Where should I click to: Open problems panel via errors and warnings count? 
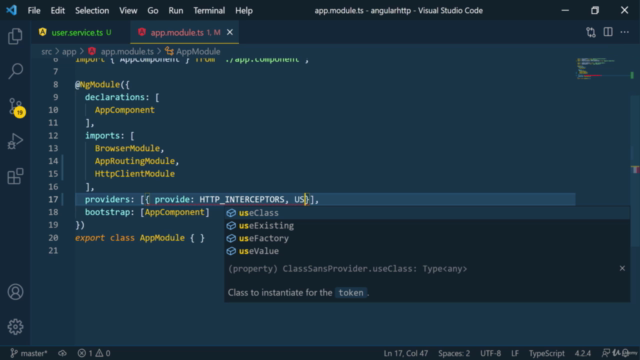point(94,353)
